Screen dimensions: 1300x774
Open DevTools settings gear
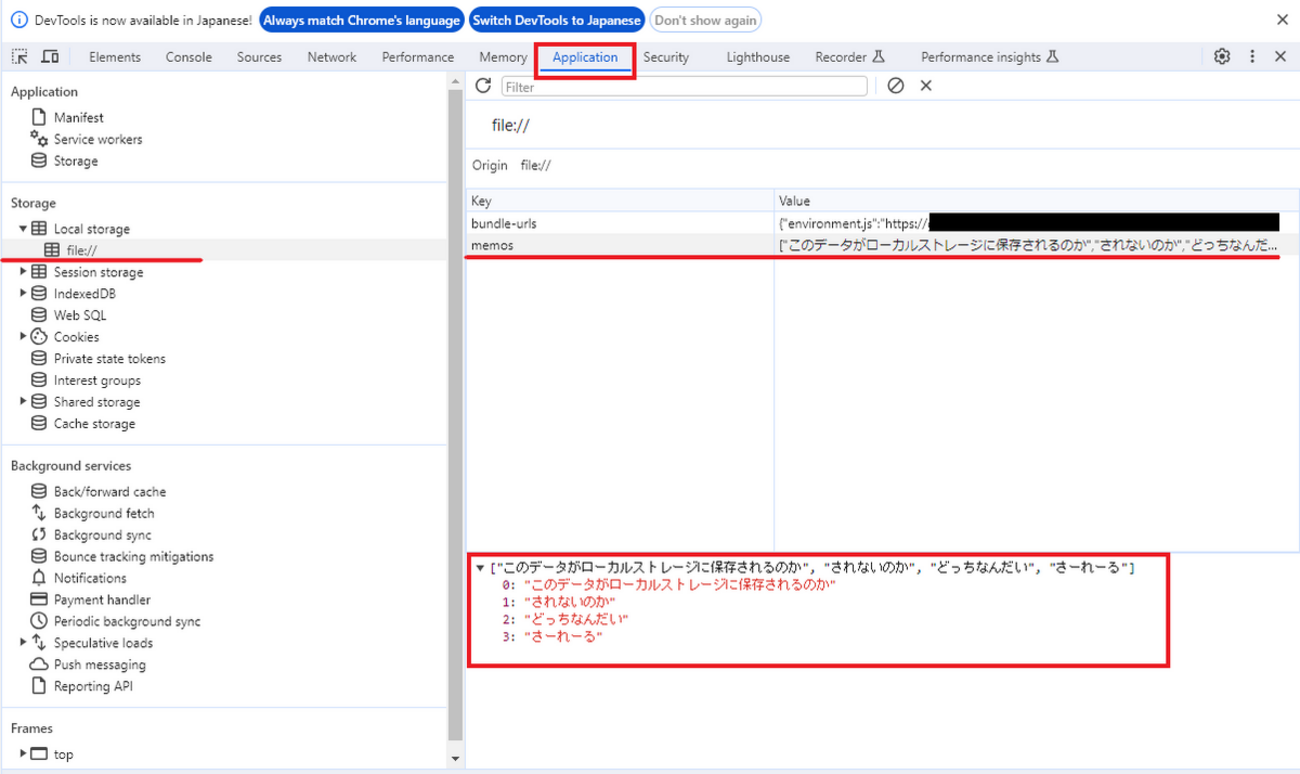[x=1222, y=57]
